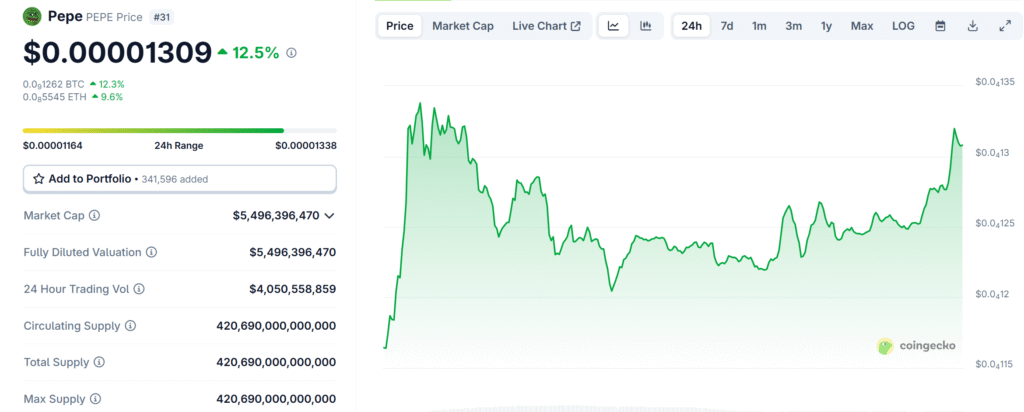Switch to line chart view icon
The height and width of the screenshot is (412, 1024).
click(x=613, y=26)
